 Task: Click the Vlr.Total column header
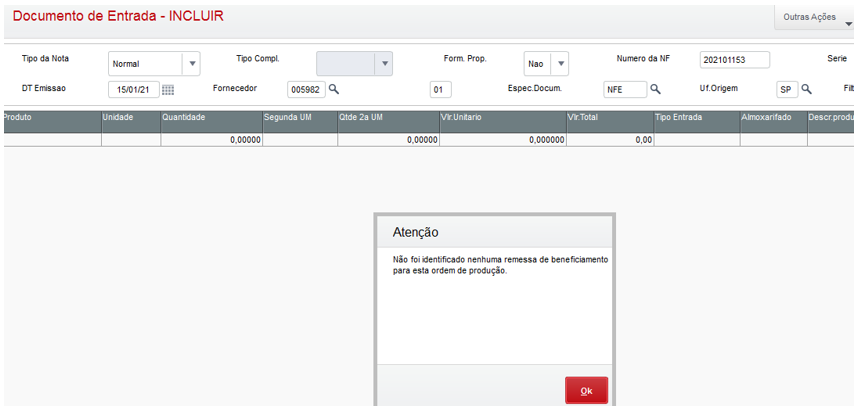click(x=611, y=122)
